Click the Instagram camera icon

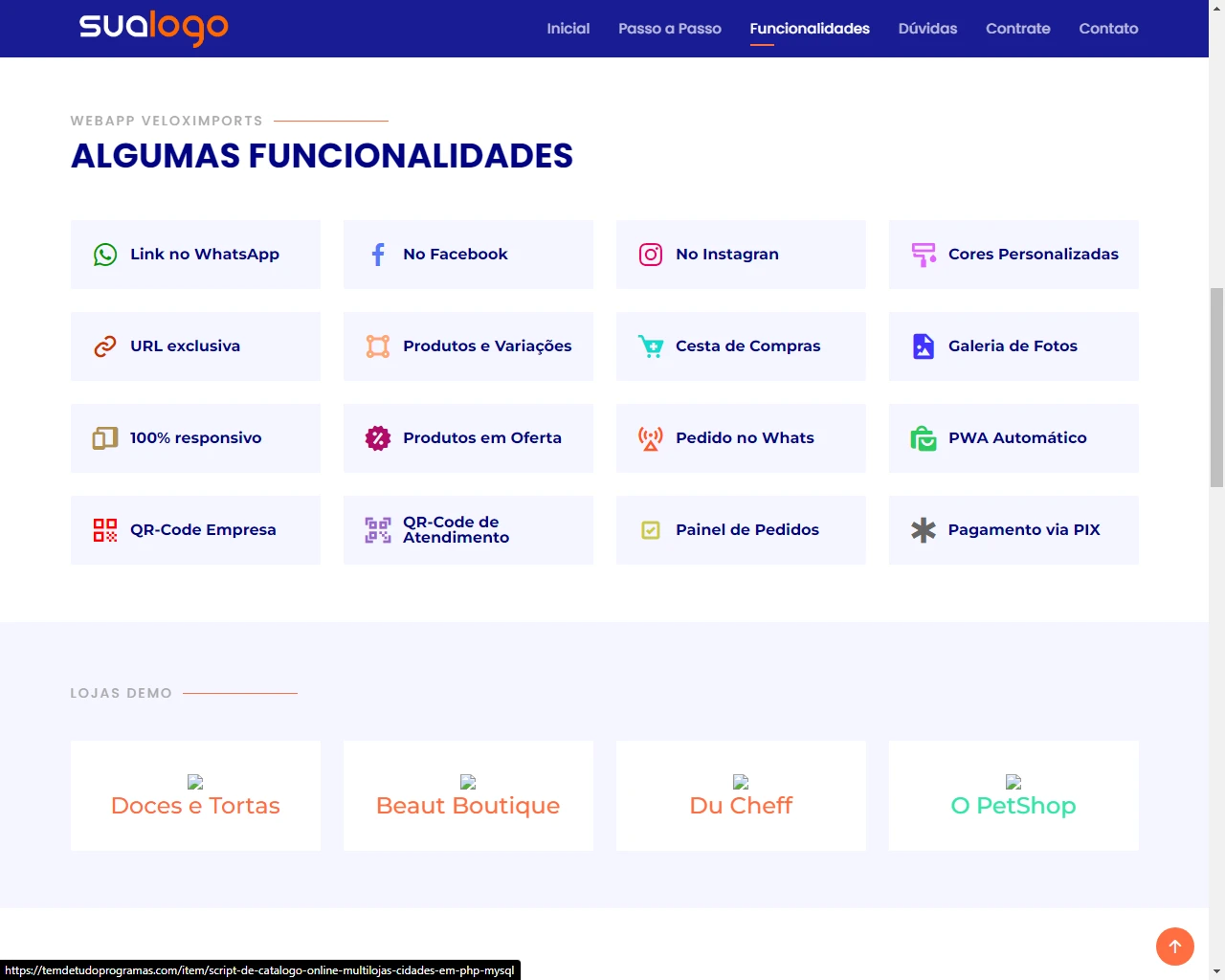coord(651,255)
